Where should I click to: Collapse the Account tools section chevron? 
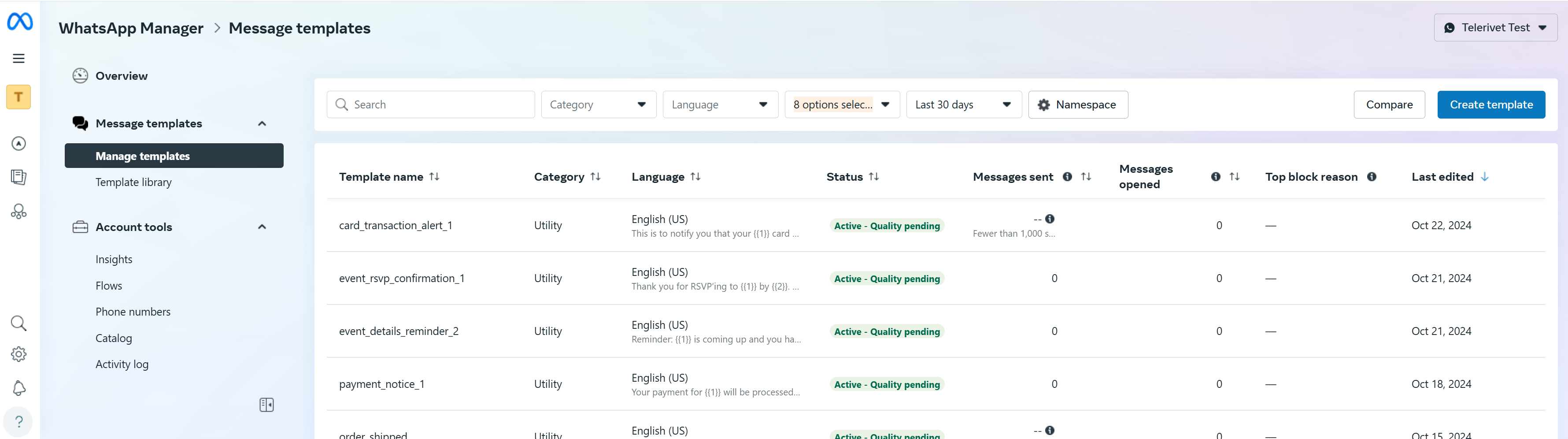pyautogui.click(x=262, y=227)
